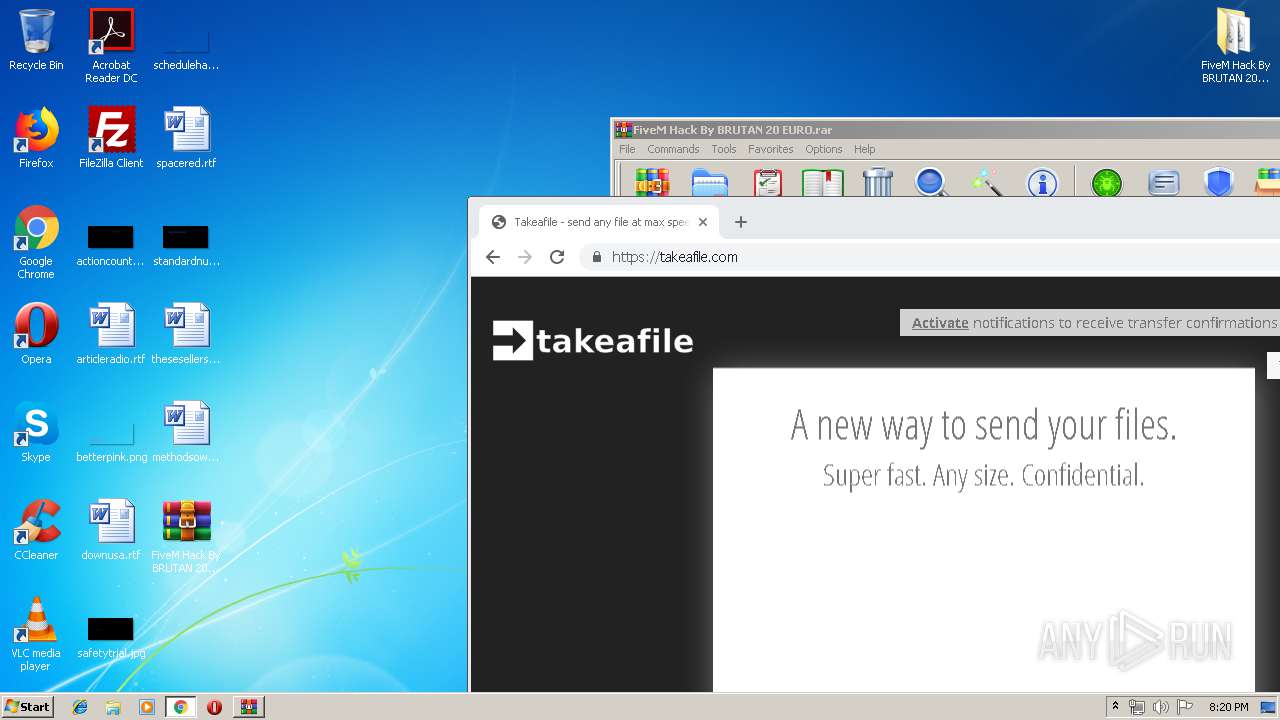The width and height of the screenshot is (1280, 720).
Task: Click Chrome forward arrow
Action: pyautogui.click(x=525, y=257)
